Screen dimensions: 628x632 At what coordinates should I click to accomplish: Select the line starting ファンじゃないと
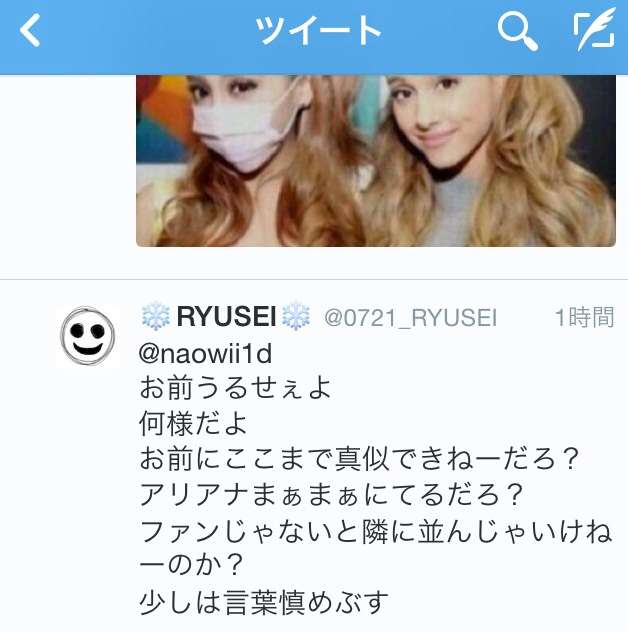coord(376,548)
